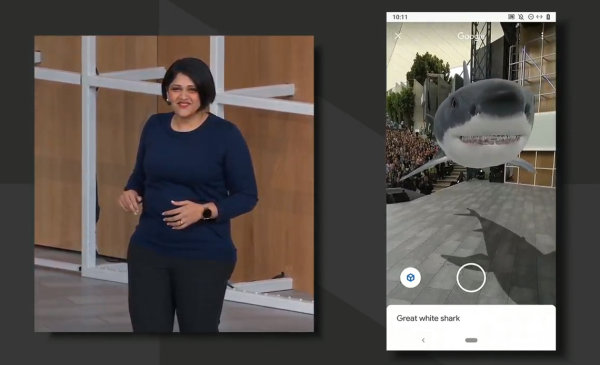The height and width of the screenshot is (365, 600).
Task: Tap the do-not-disturb circle status icon
Action: (x=531, y=17)
